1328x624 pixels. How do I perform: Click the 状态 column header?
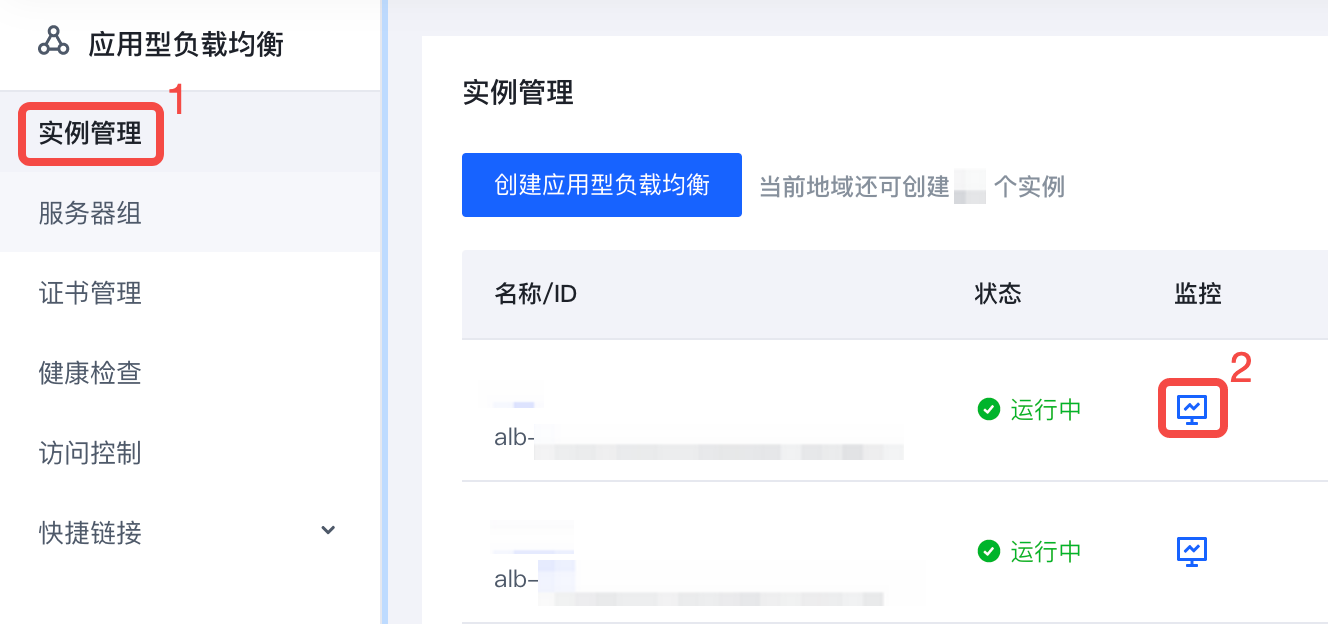coord(998,293)
